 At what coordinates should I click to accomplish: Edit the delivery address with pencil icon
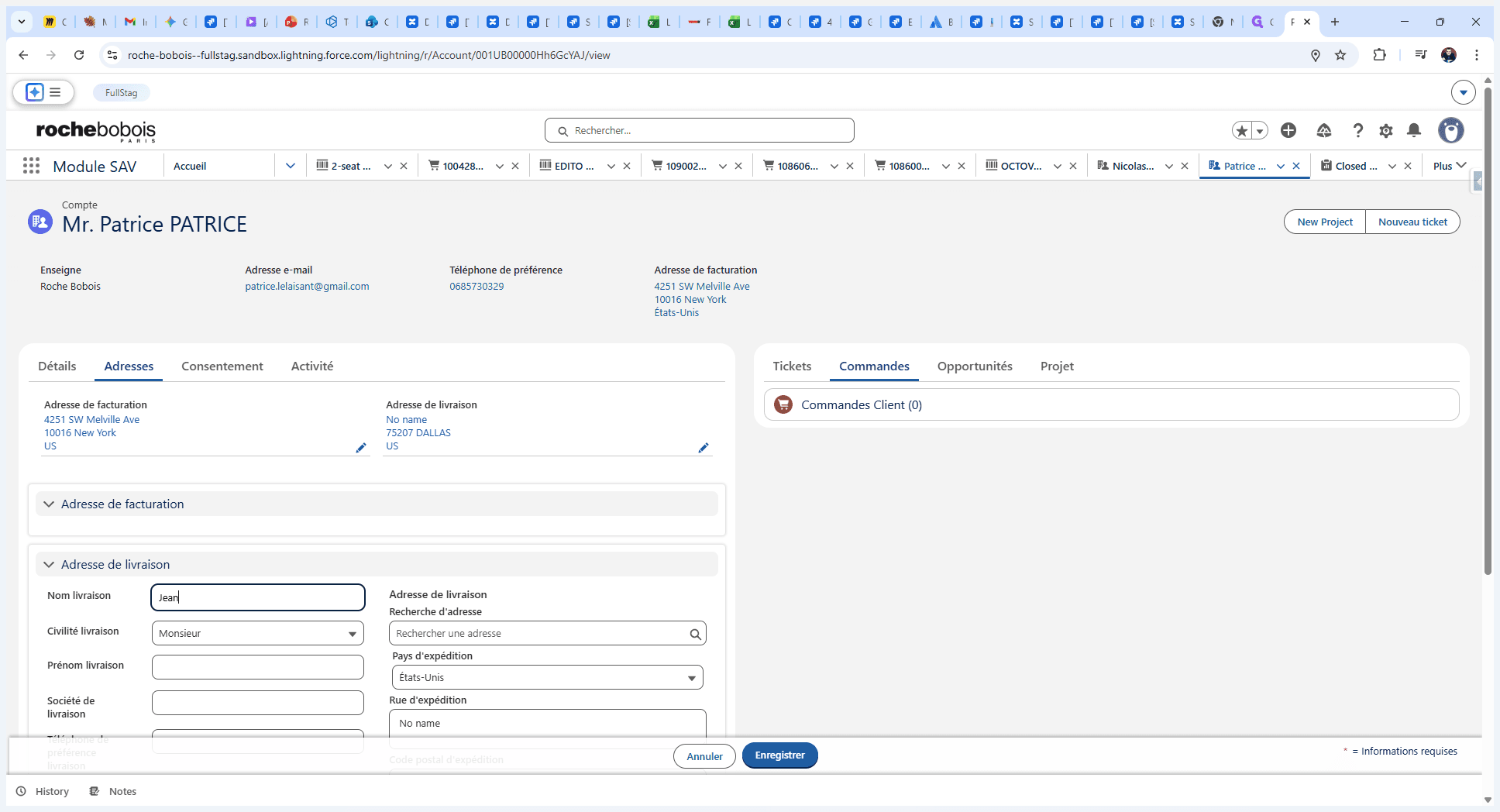[x=704, y=448]
